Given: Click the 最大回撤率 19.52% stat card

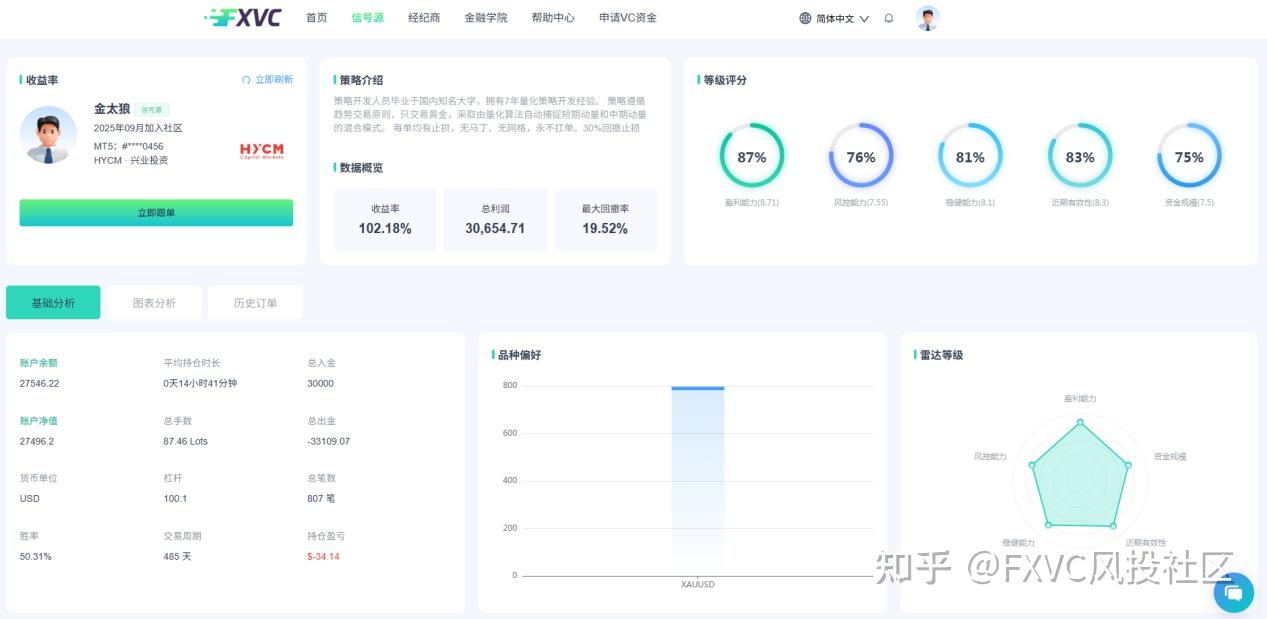Looking at the screenshot, I should (605, 220).
